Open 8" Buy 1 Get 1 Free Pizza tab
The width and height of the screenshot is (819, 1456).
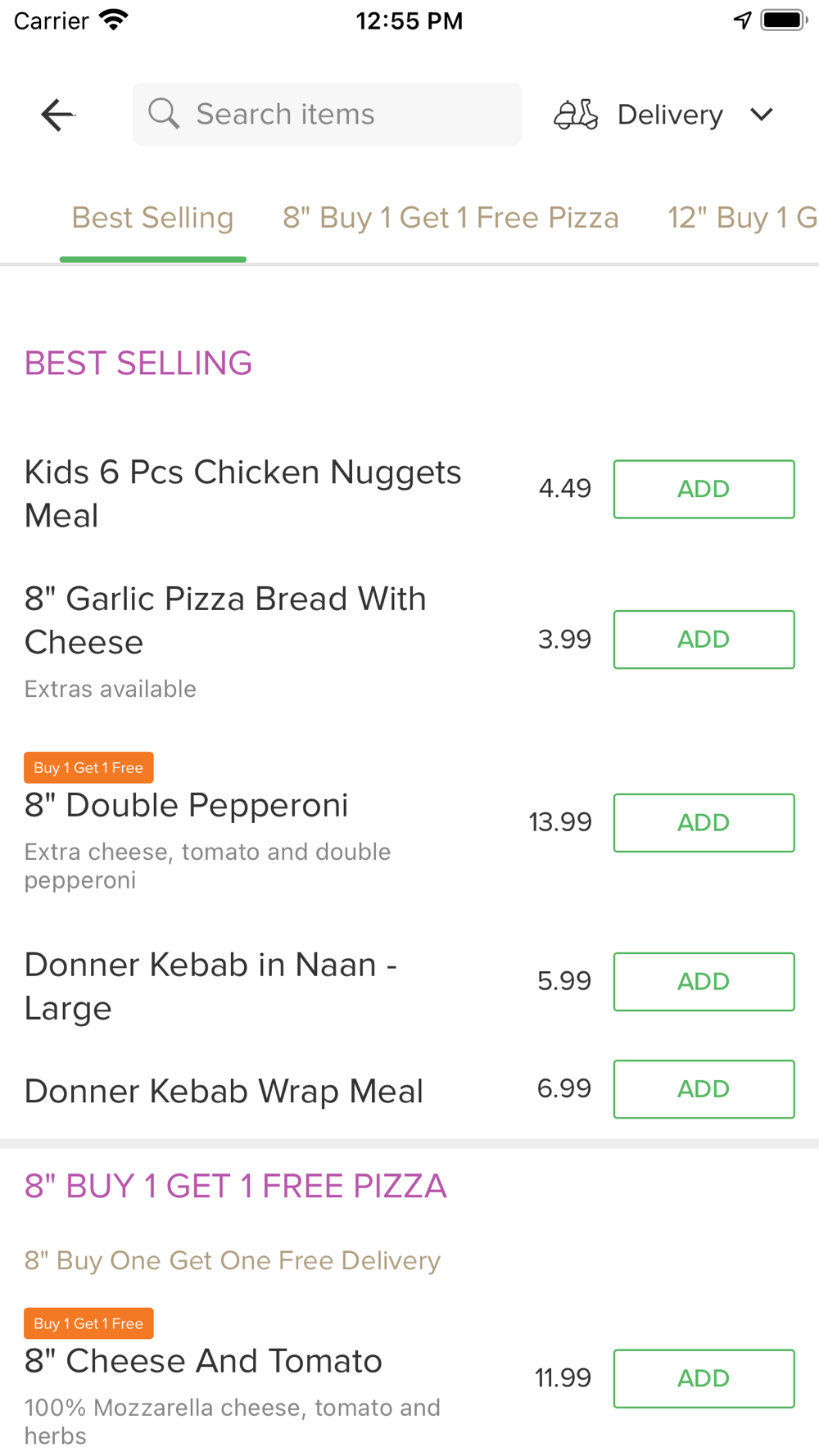pyautogui.click(x=450, y=218)
